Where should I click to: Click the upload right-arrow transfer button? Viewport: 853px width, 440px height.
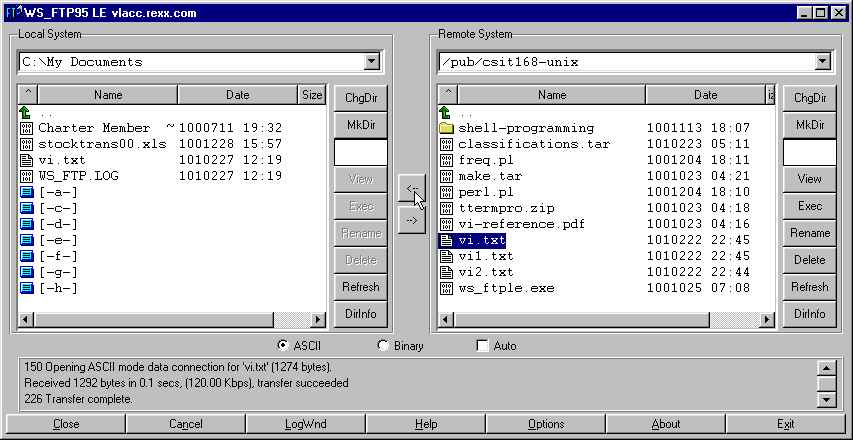click(412, 220)
